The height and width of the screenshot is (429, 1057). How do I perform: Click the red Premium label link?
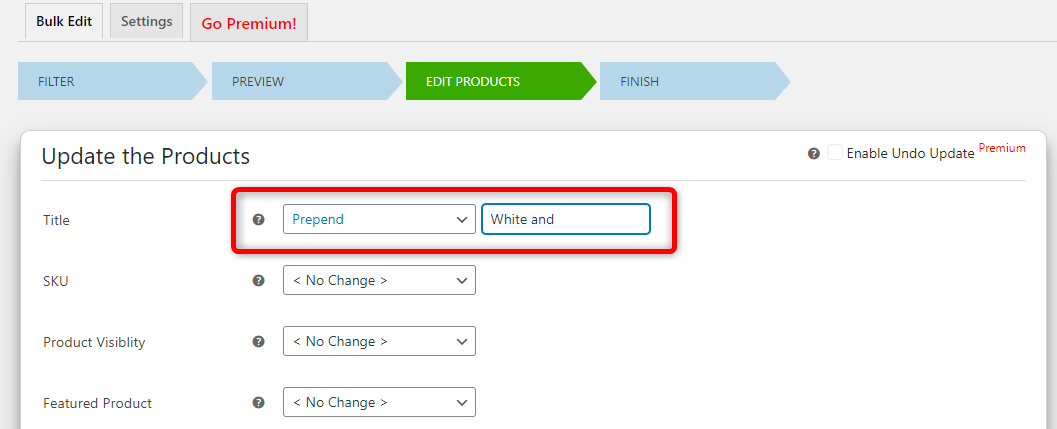click(x=1002, y=148)
